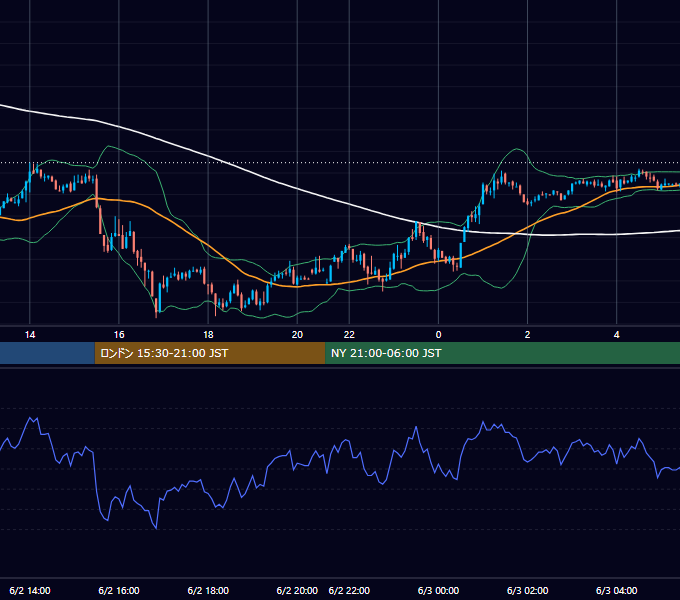Click the 6/3 04:00 date label
The width and height of the screenshot is (680, 600).
coord(617,590)
